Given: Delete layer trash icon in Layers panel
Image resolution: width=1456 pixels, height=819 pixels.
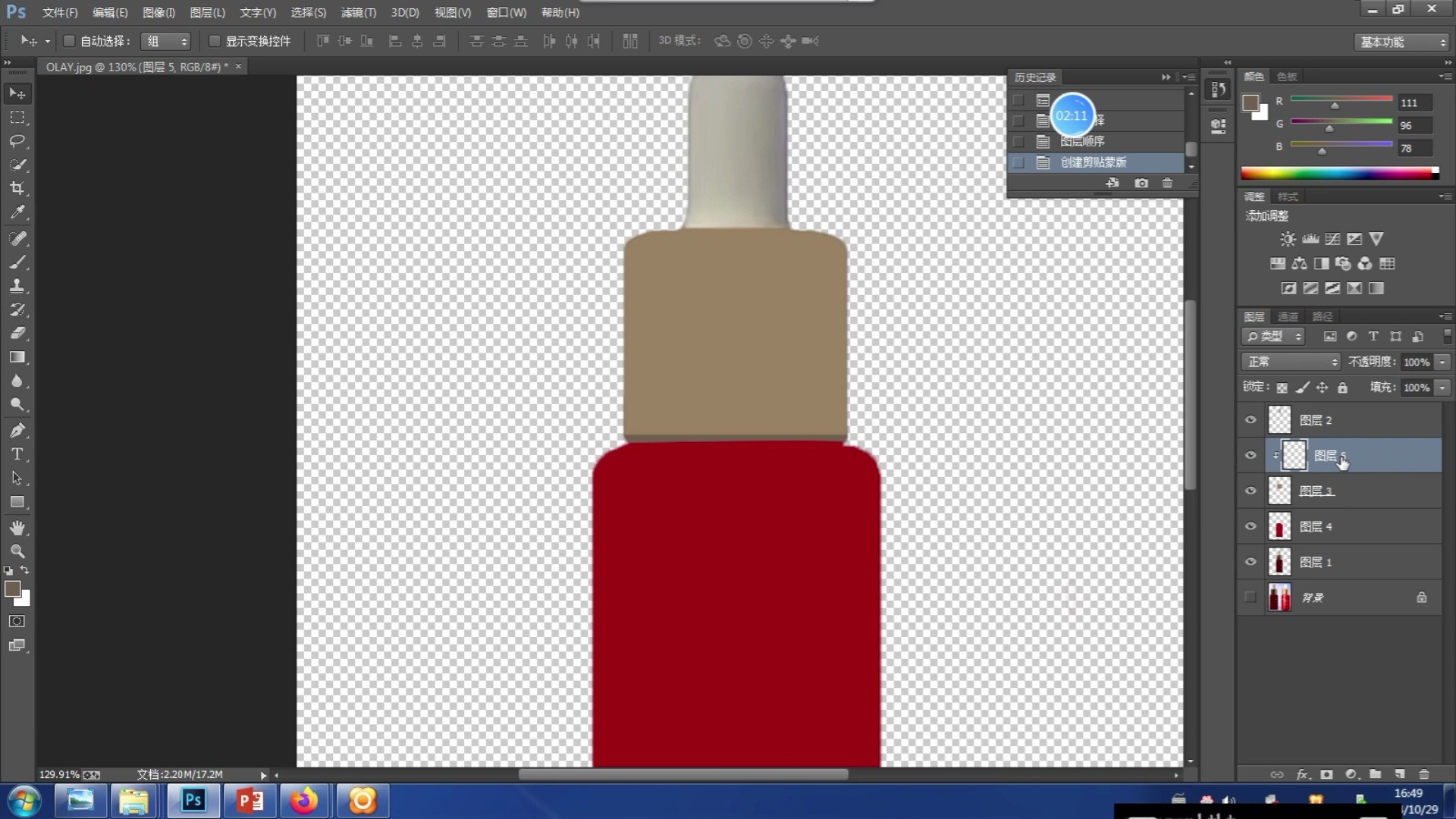Looking at the screenshot, I should (x=1423, y=774).
